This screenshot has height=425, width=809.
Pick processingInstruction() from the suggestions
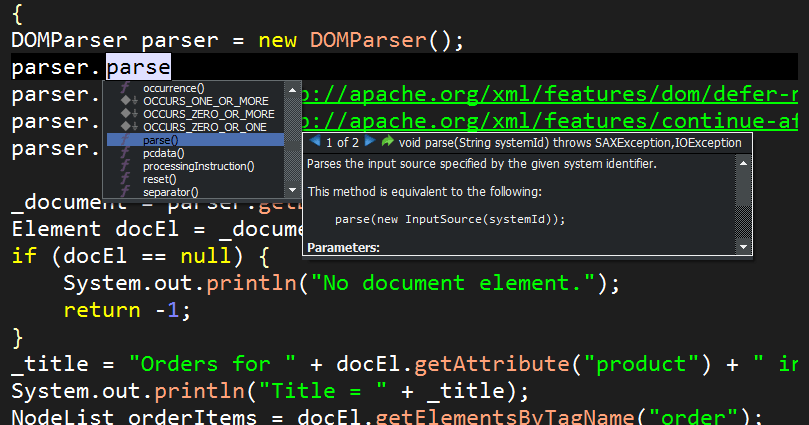198,166
